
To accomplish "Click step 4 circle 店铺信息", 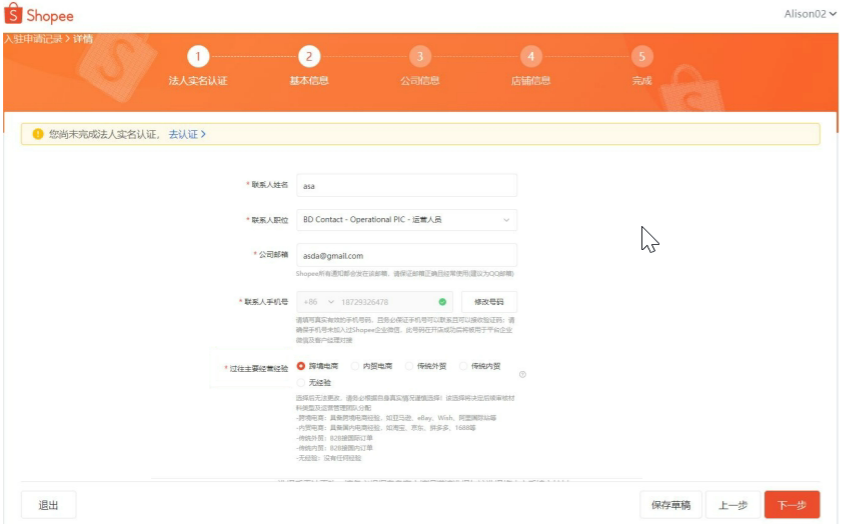I will coord(531,57).
